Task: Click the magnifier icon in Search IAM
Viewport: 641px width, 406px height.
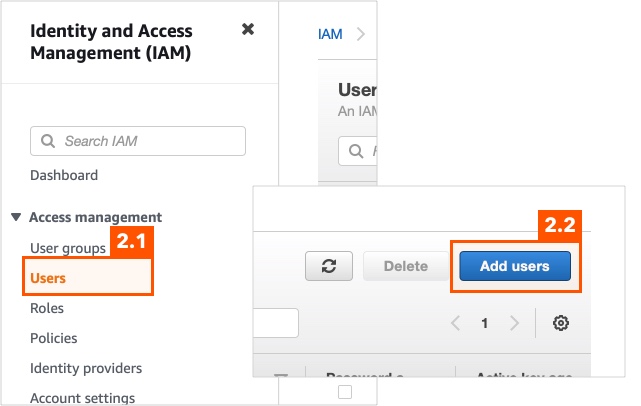Action: point(48,141)
